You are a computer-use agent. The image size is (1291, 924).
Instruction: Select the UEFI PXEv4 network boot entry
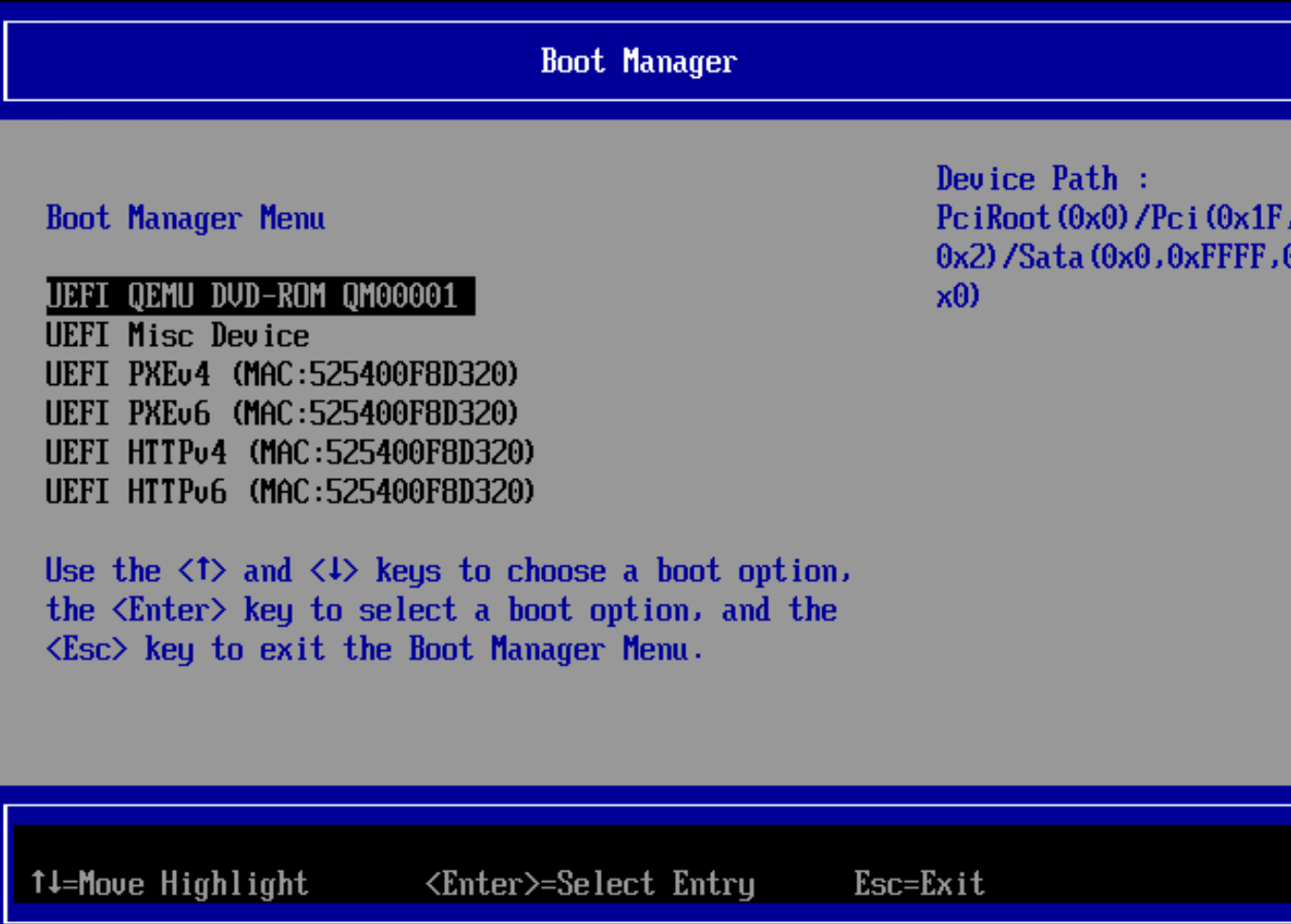pyautogui.click(x=281, y=375)
